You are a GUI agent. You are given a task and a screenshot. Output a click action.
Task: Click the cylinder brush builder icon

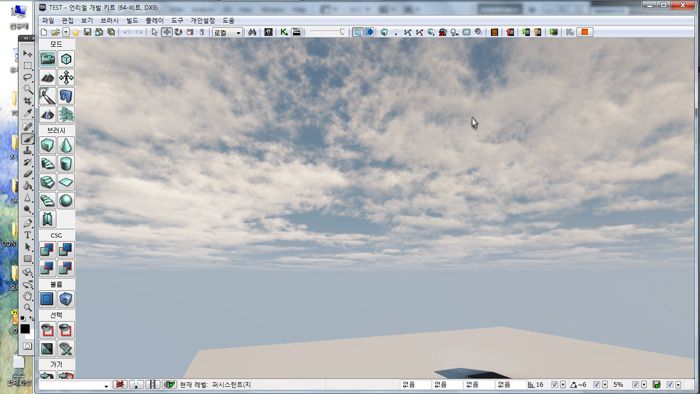[66, 164]
